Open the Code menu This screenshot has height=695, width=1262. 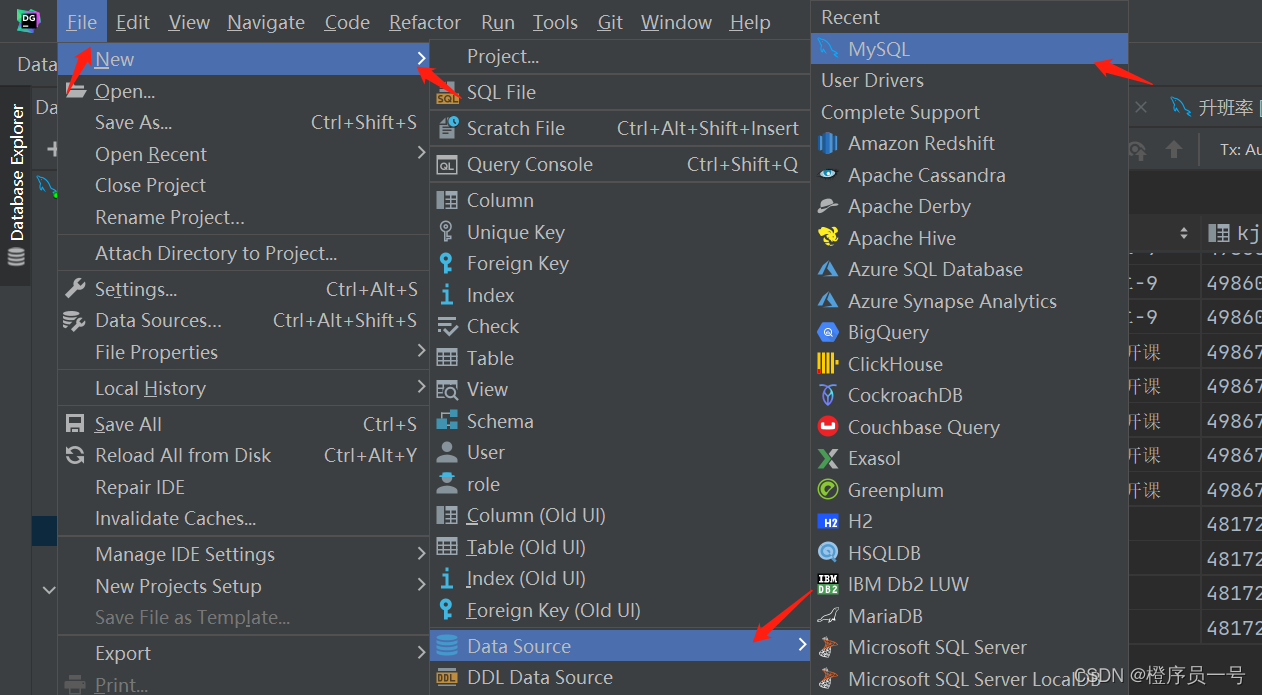click(347, 22)
